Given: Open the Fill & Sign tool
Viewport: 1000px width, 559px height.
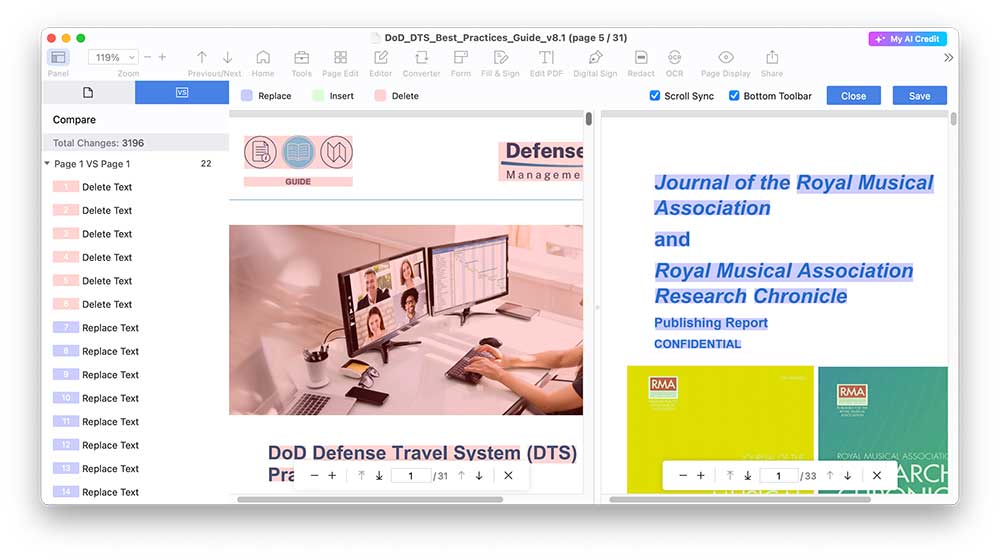Looking at the screenshot, I should 501,58.
